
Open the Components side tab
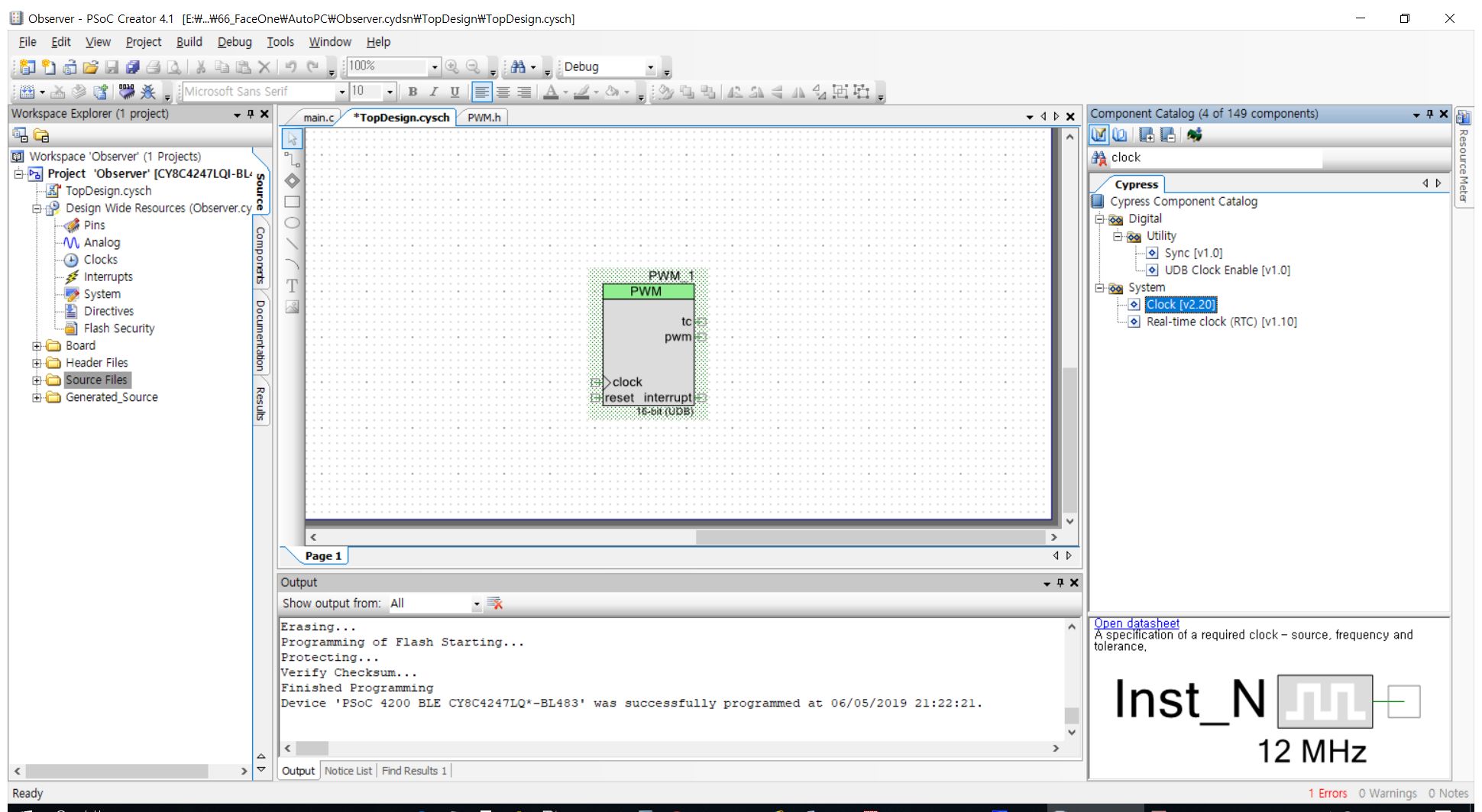pos(260,255)
